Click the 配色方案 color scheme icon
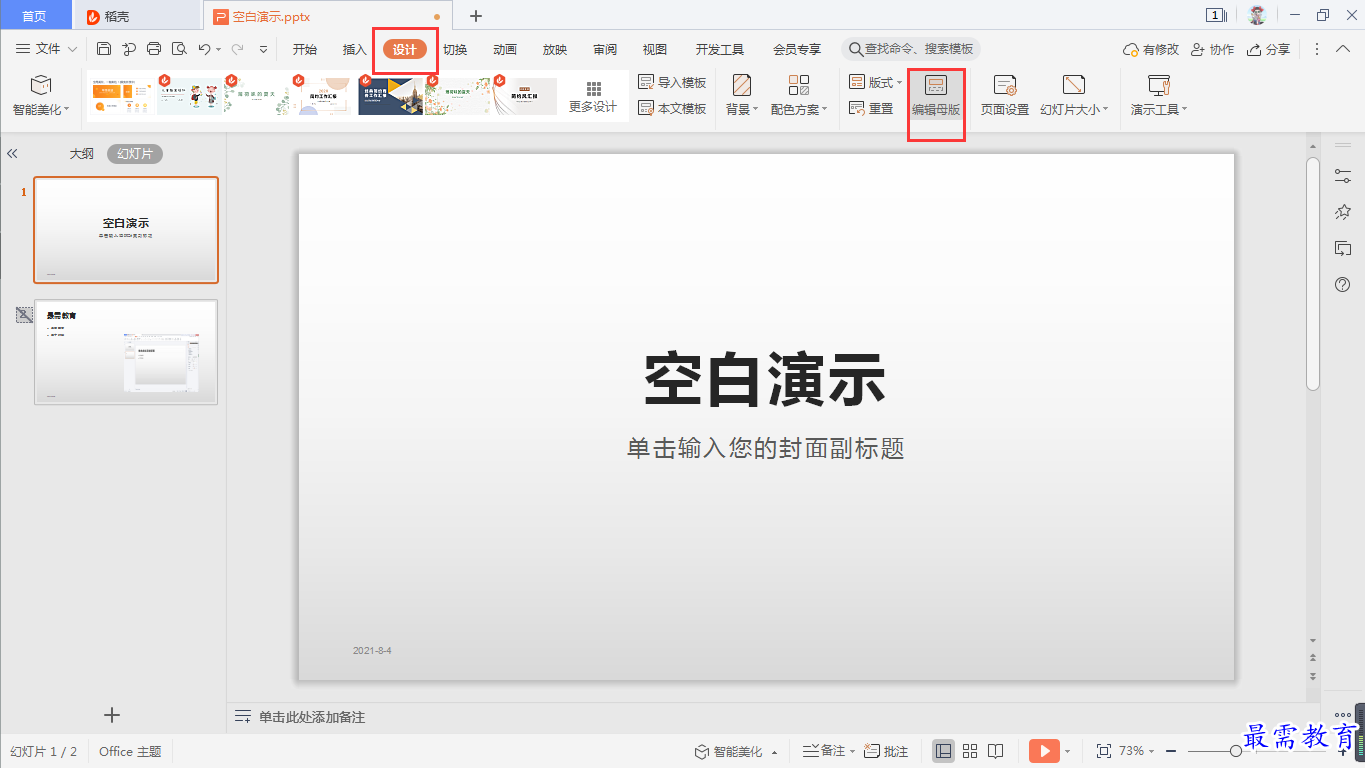The height and width of the screenshot is (768, 1365). click(799, 84)
